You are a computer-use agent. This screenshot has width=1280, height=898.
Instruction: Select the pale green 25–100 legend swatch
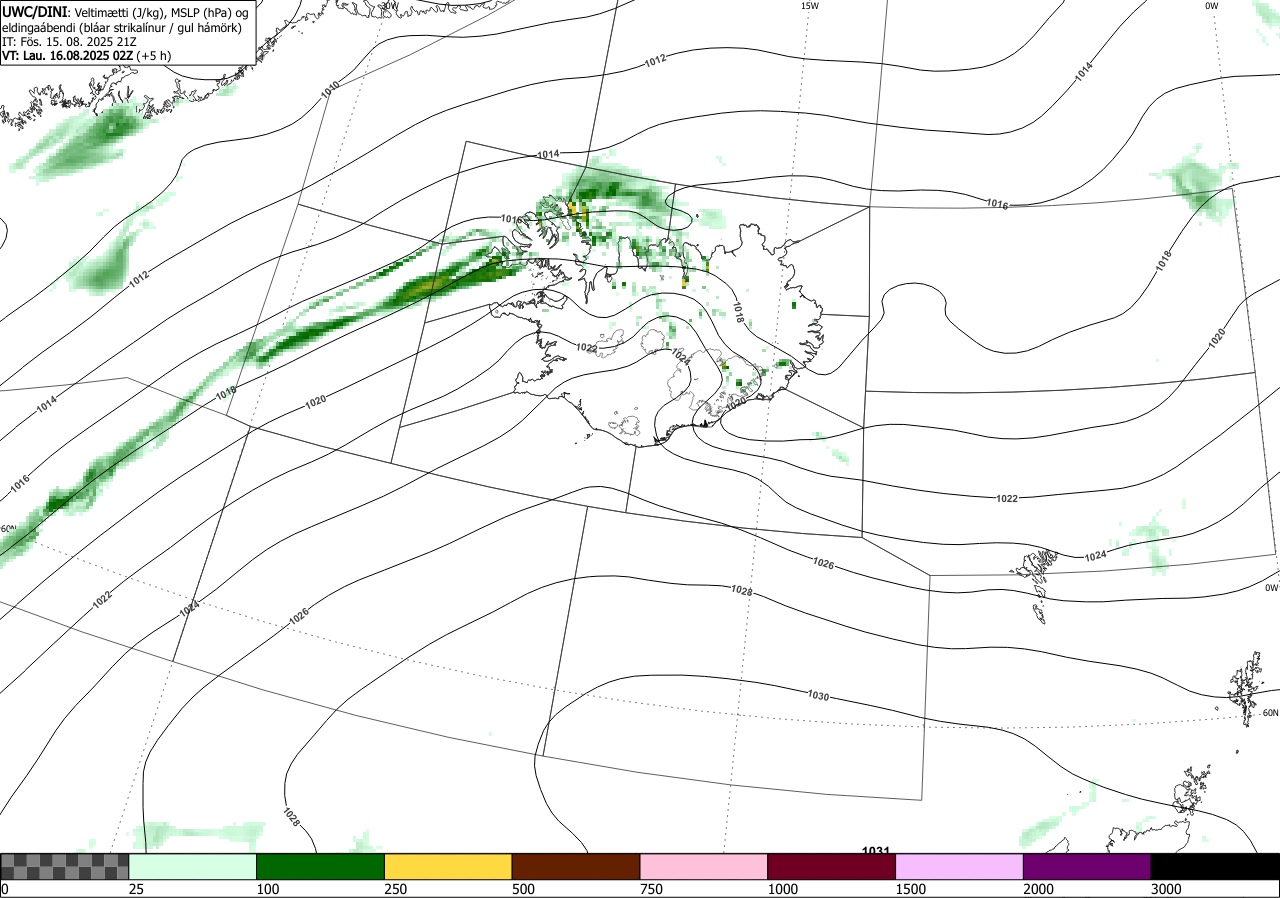coord(193,866)
